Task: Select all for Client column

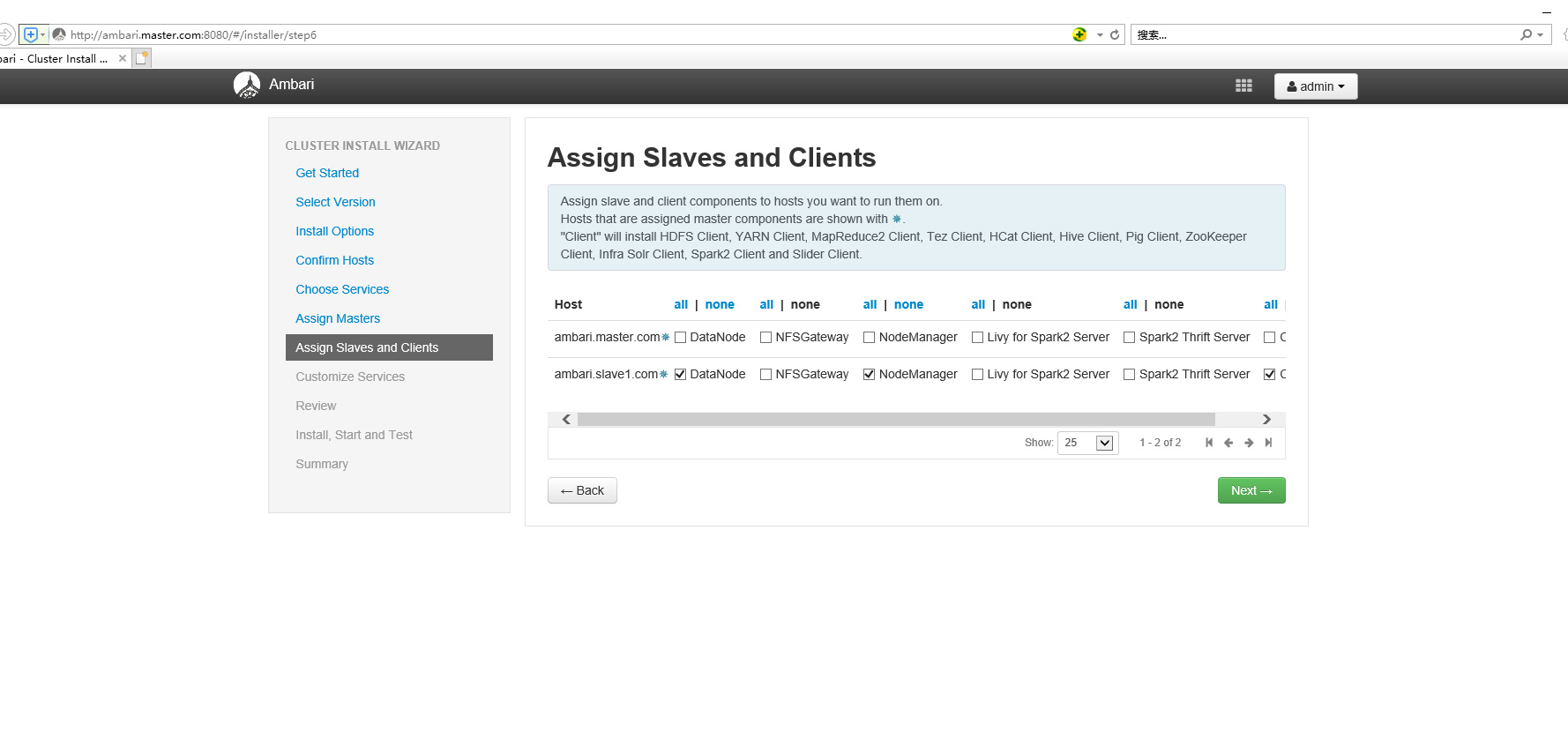Action: tap(1271, 304)
